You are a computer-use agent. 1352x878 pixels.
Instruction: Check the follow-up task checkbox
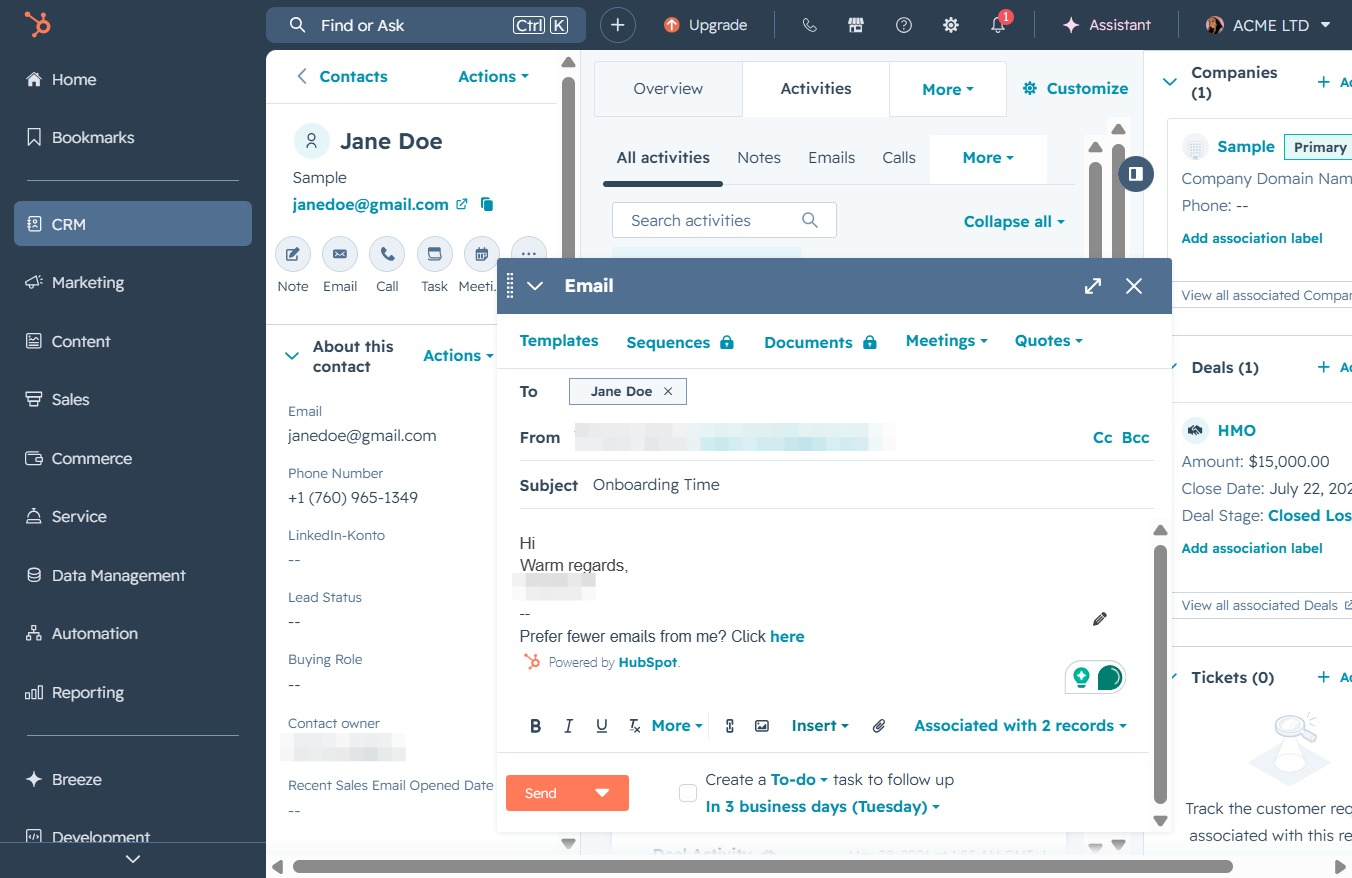(x=688, y=793)
